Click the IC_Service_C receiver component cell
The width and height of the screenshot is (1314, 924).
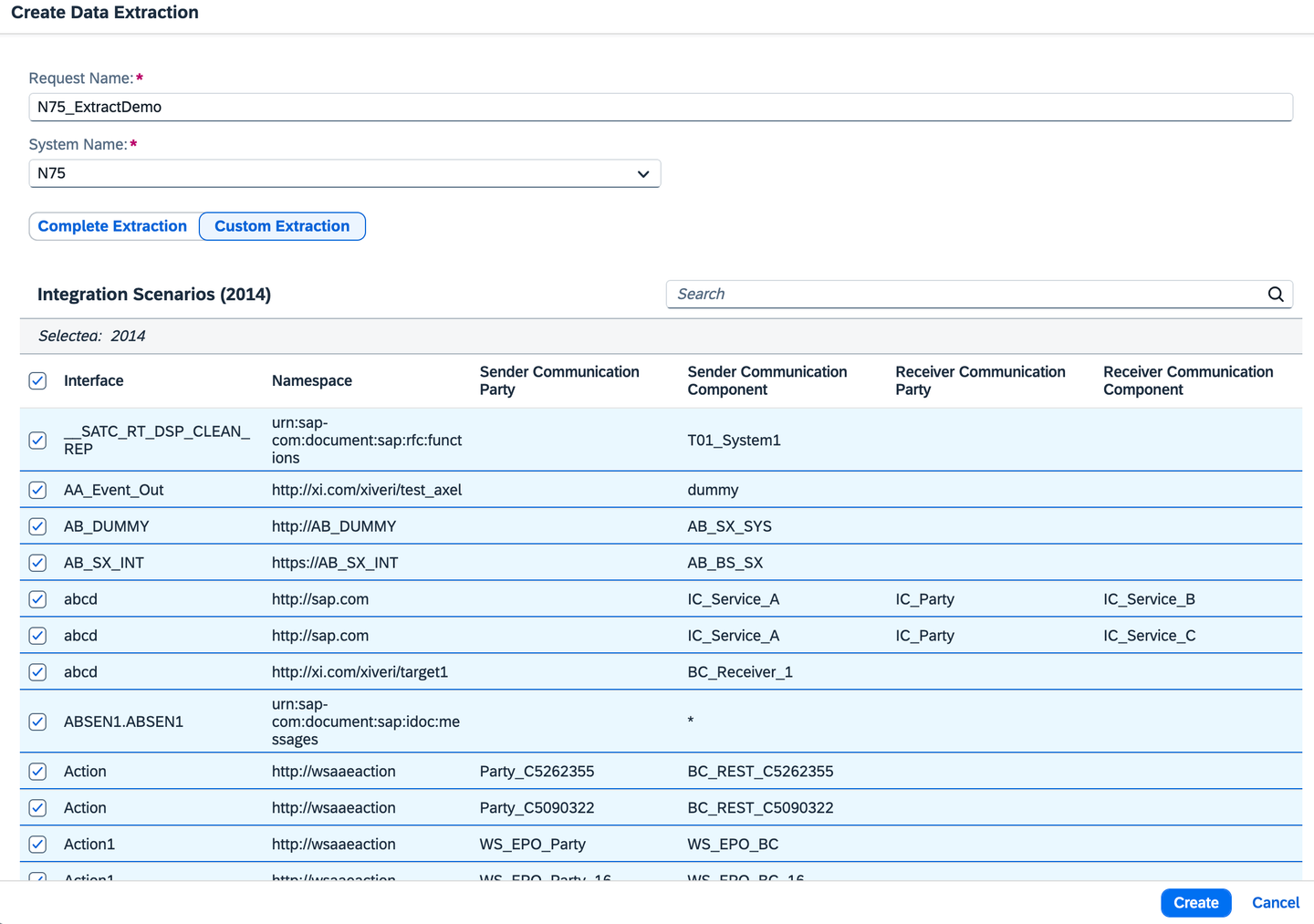pyautogui.click(x=1150, y=636)
